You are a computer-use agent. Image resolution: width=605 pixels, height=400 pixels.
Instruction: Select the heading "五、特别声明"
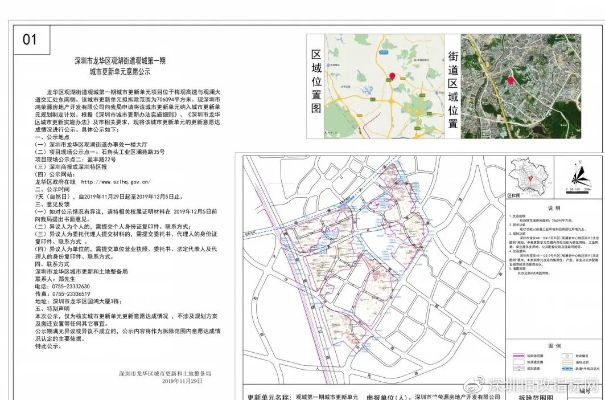pos(52,309)
